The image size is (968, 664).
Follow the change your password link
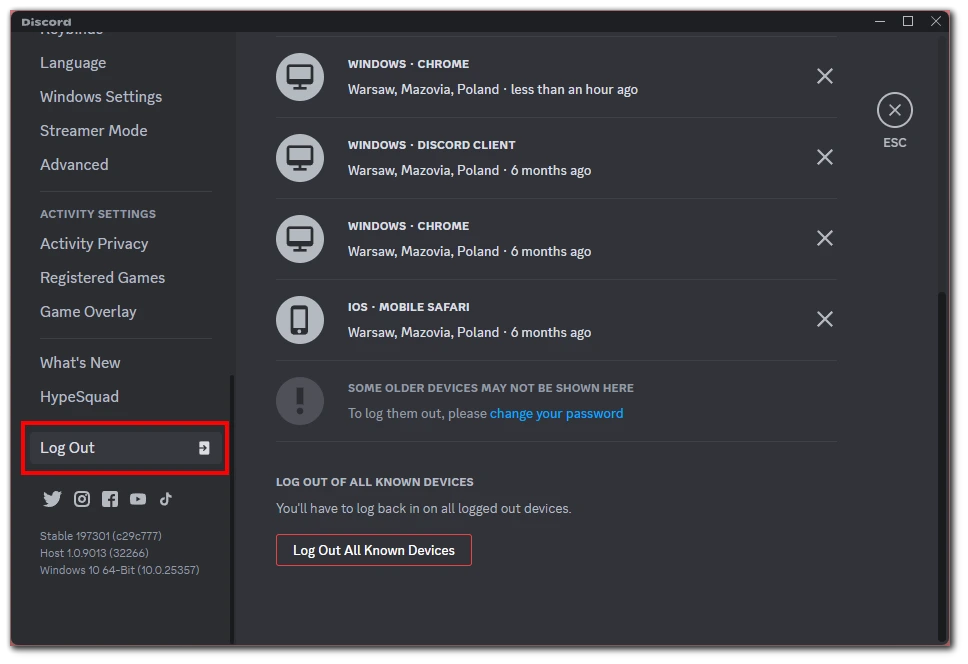(556, 414)
